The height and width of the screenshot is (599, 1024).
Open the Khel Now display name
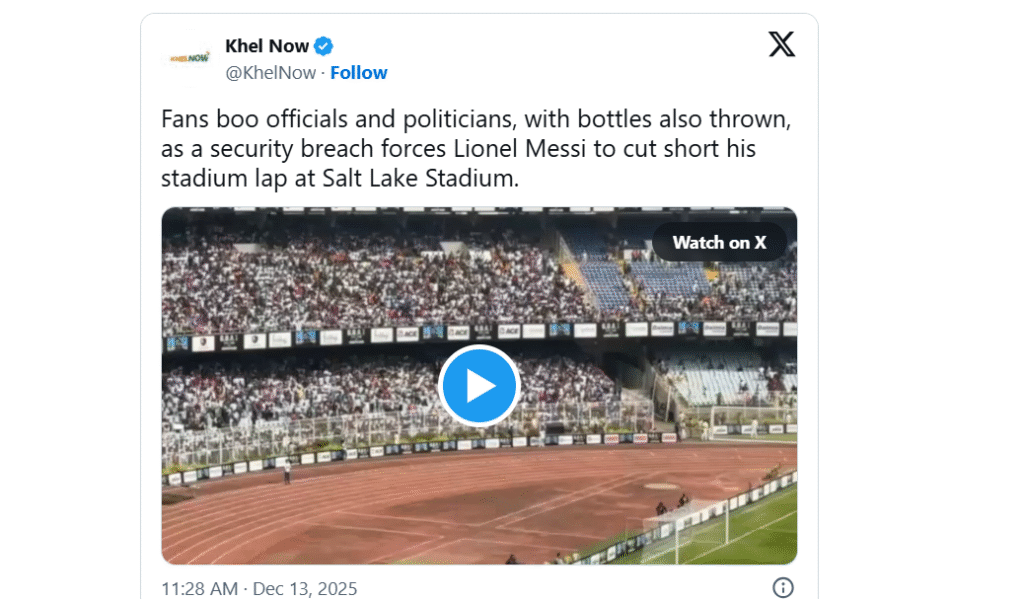coord(267,46)
